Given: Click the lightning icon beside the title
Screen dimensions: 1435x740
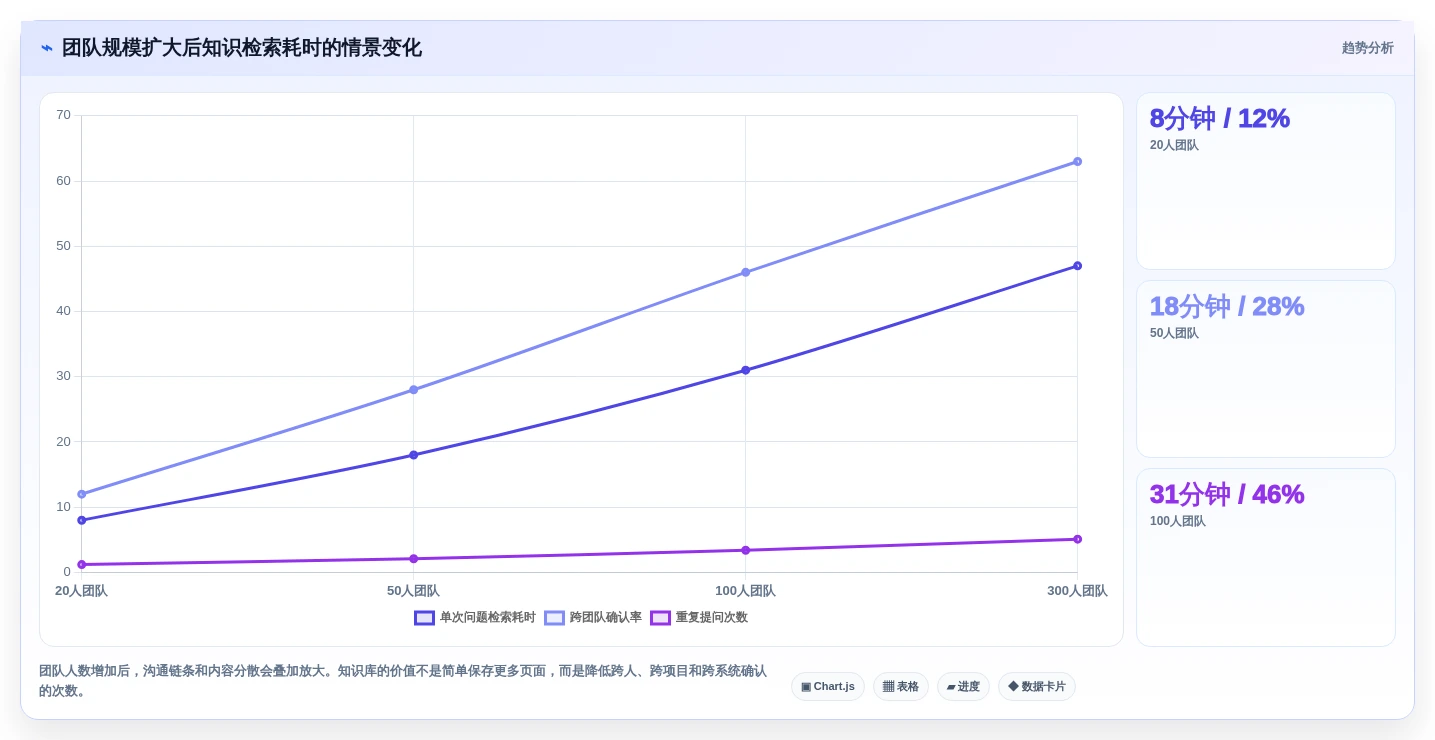Looking at the screenshot, I should 47,48.
